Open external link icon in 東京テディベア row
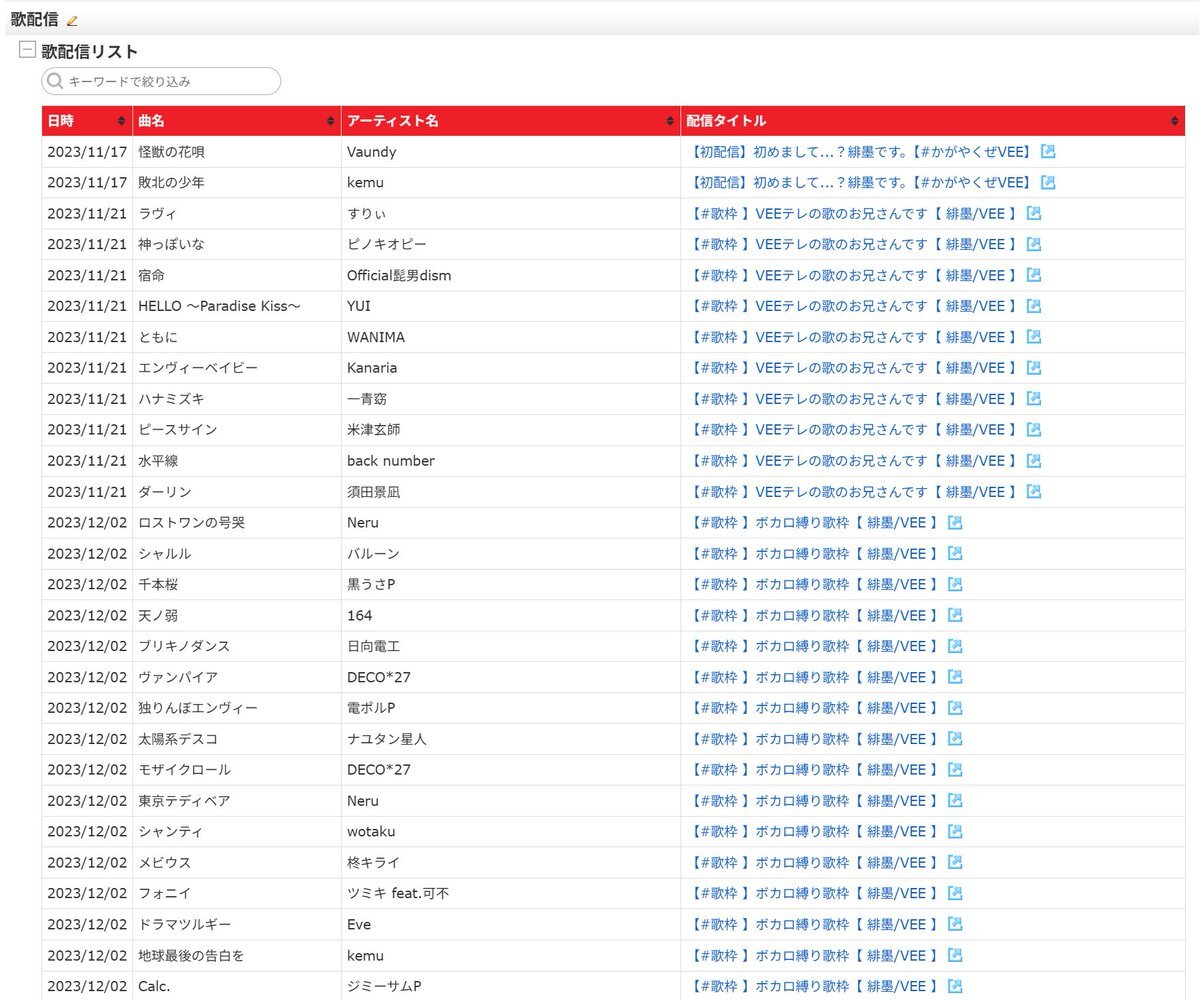 [x=955, y=801]
